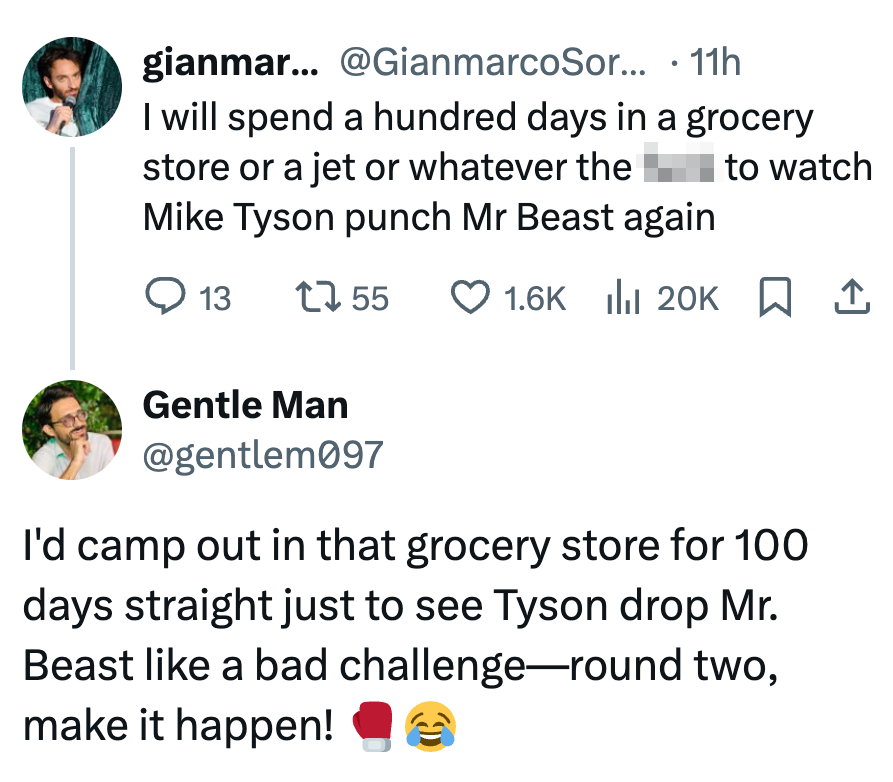
Task: Like the tweet with the heart icon
Action: click(x=469, y=297)
